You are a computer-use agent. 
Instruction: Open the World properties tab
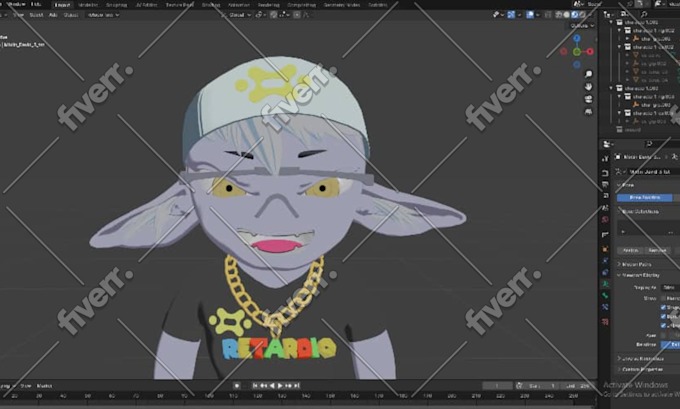coord(605,220)
